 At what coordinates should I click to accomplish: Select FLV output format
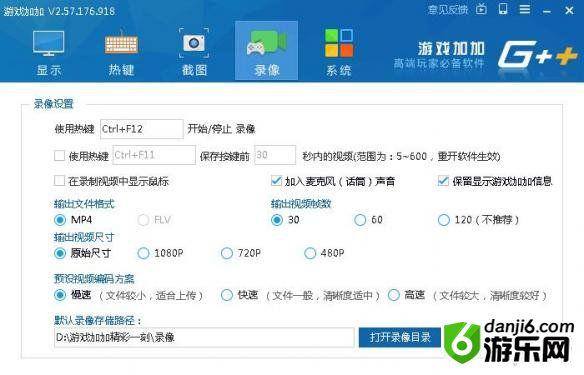143,220
